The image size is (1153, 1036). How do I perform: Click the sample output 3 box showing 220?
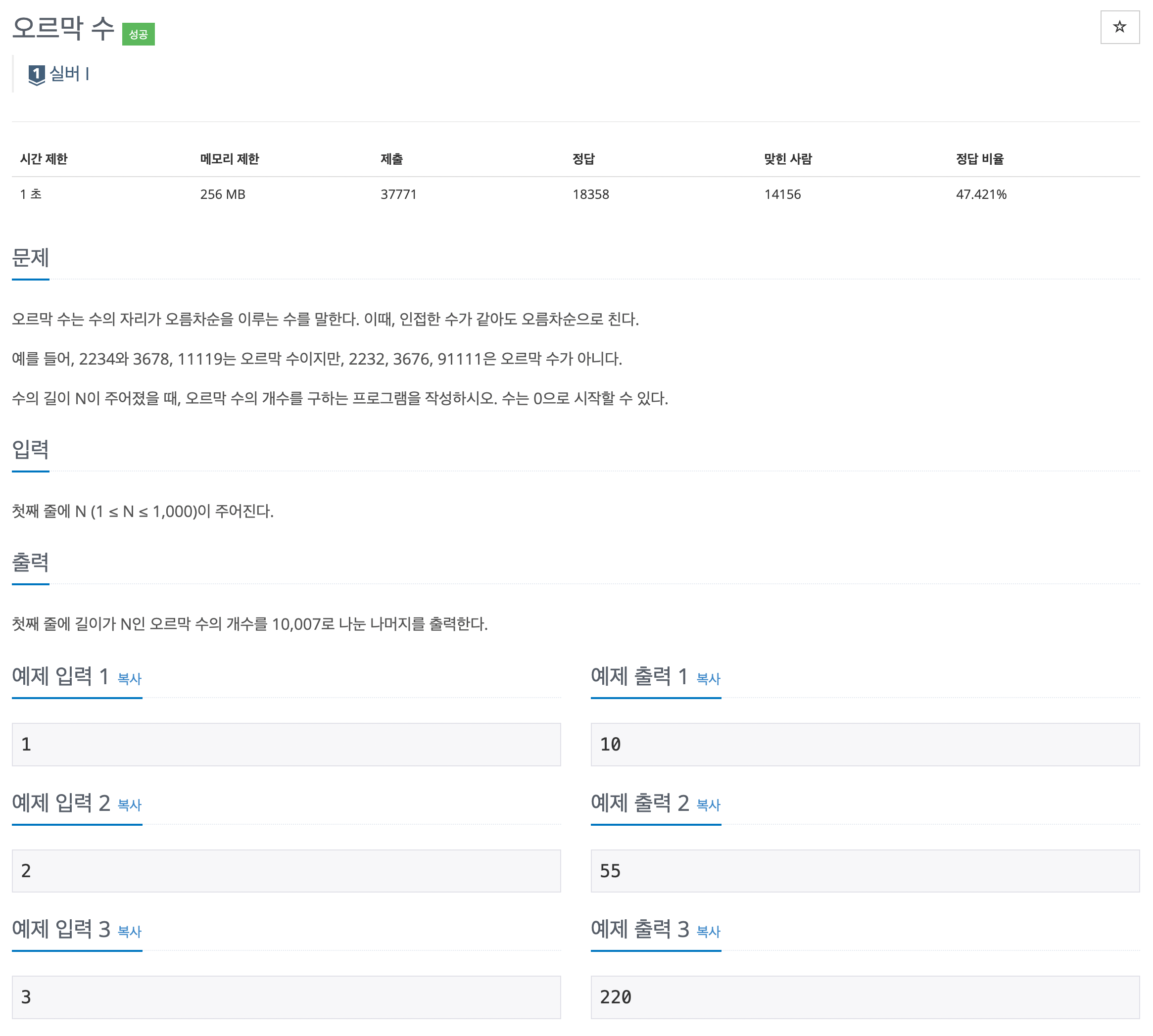coord(865,997)
